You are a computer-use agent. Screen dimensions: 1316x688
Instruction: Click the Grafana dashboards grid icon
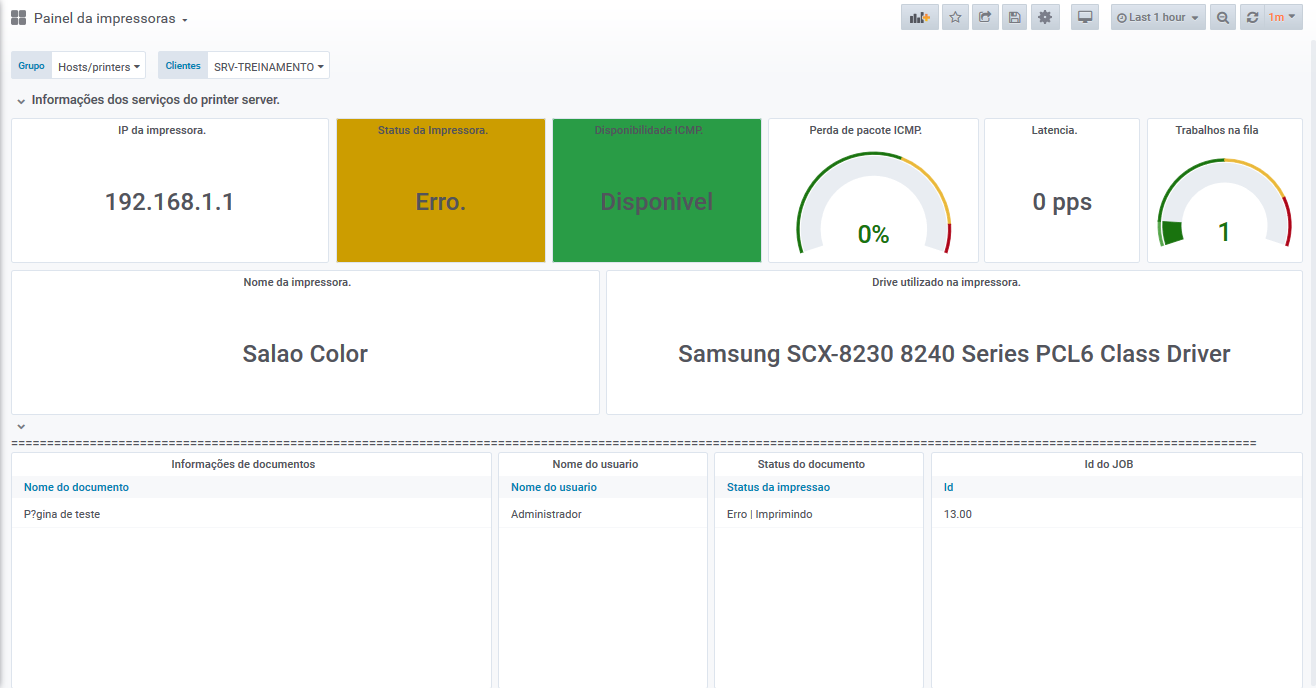[x=18, y=18]
